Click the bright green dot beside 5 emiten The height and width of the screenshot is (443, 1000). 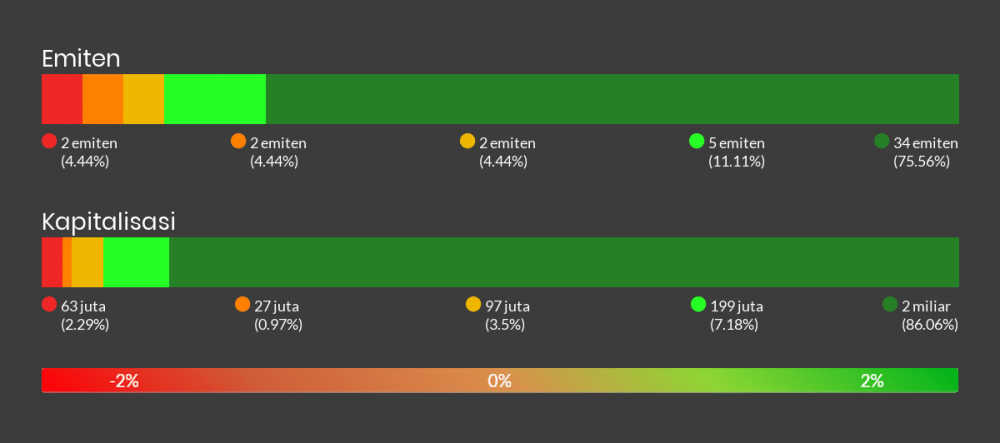pos(697,141)
